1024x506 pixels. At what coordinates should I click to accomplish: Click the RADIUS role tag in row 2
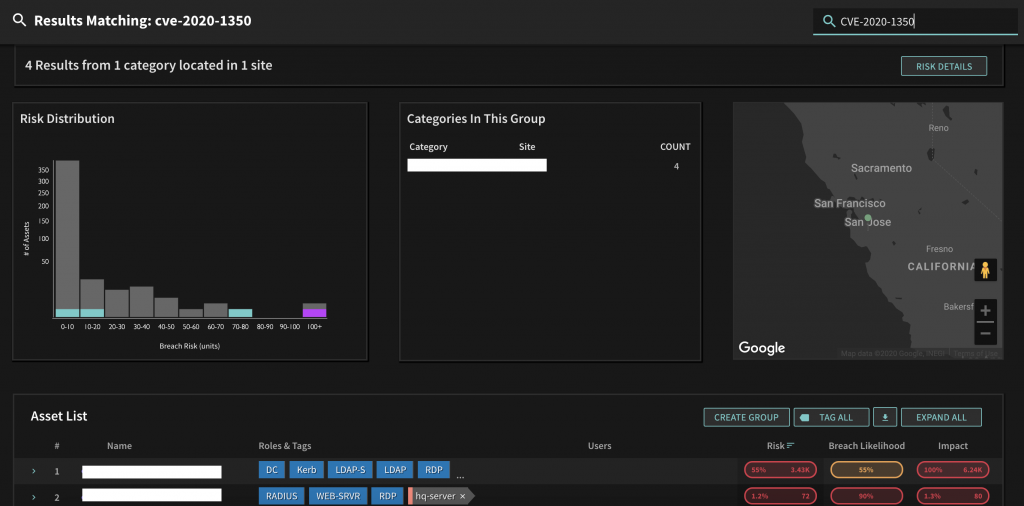point(280,496)
